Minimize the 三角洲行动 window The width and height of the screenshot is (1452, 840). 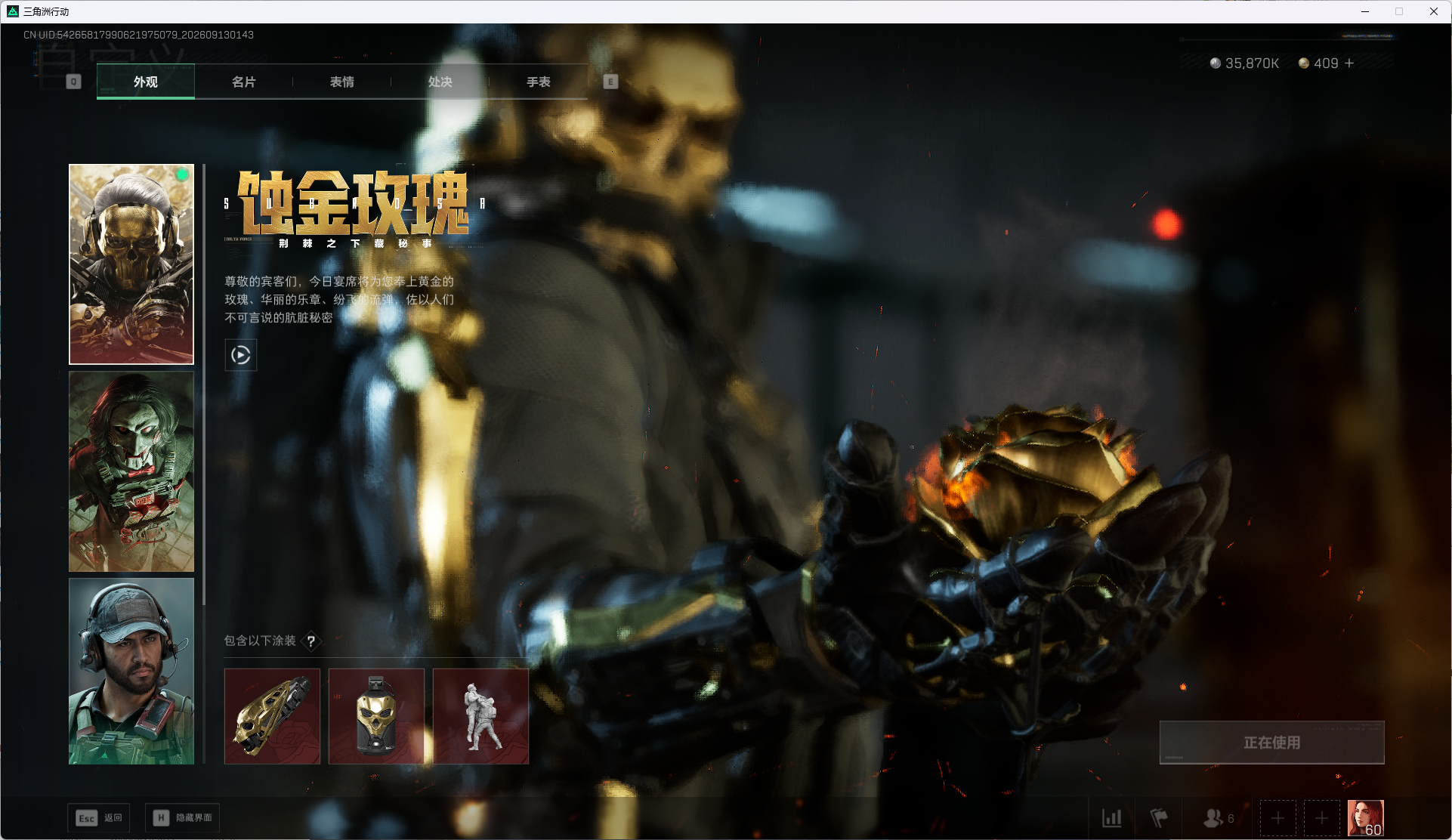click(x=1365, y=11)
